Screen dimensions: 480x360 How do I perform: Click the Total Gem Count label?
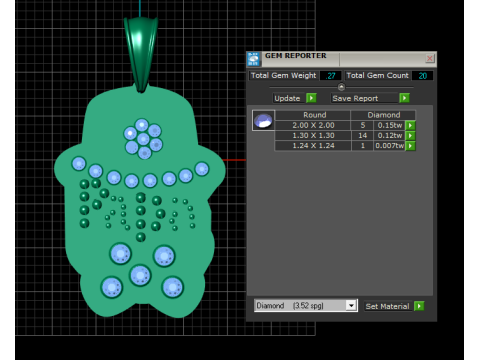tap(377, 76)
